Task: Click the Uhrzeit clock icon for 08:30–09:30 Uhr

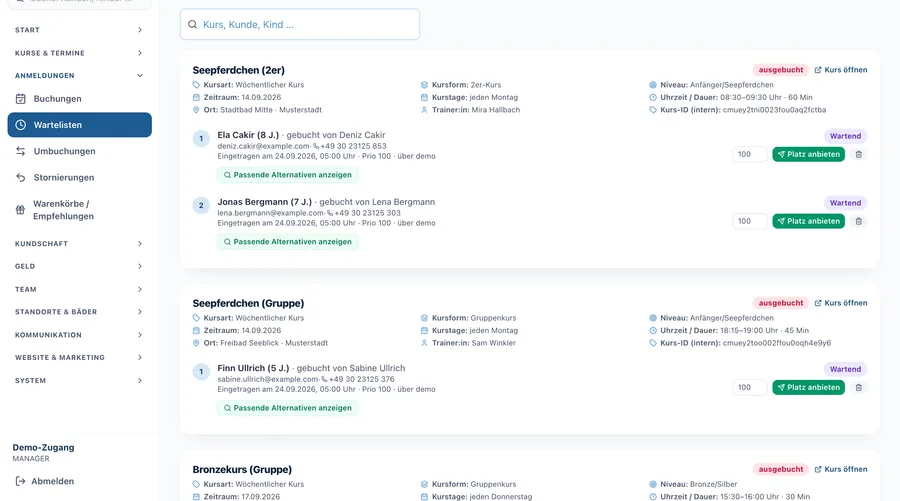Action: pyautogui.click(x=653, y=97)
